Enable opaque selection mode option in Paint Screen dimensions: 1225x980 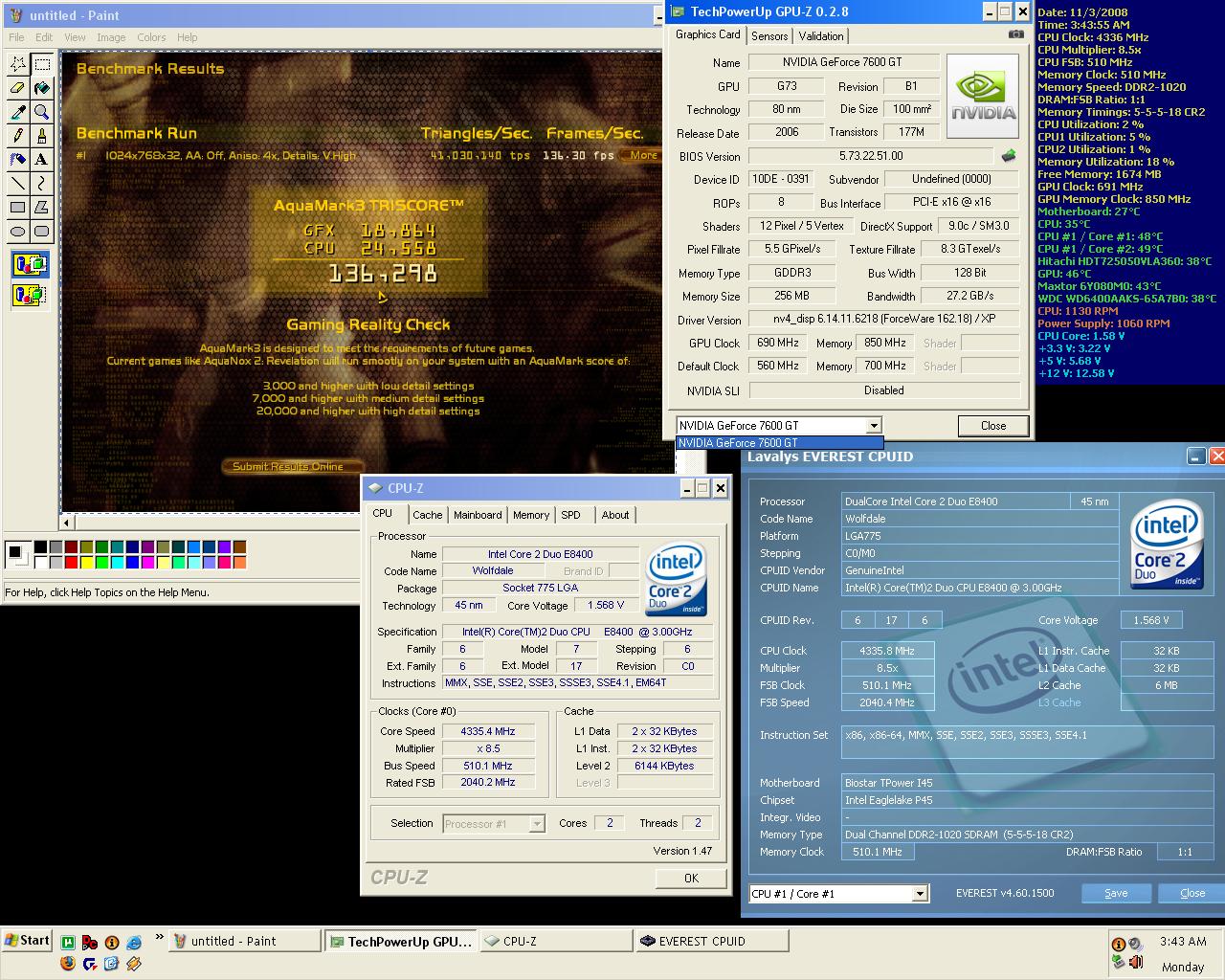point(30,264)
